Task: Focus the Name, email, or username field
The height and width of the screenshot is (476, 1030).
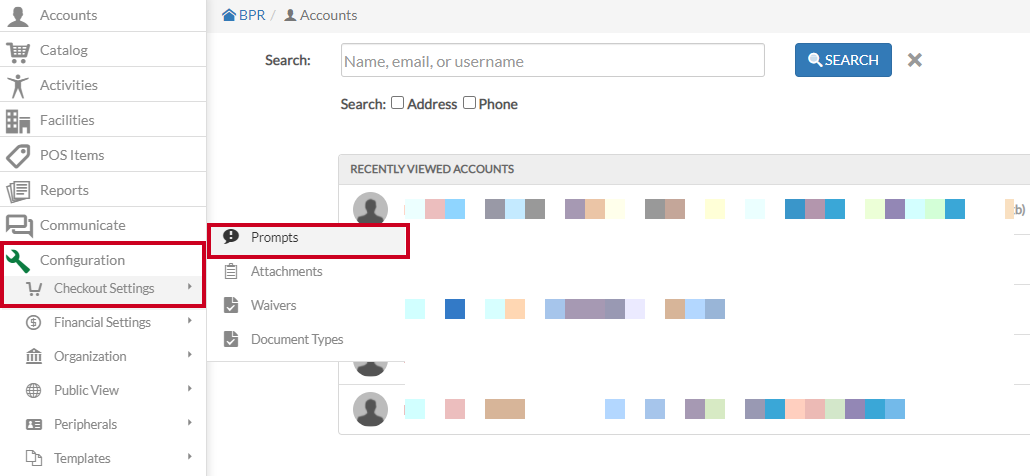Action: pyautogui.click(x=552, y=60)
